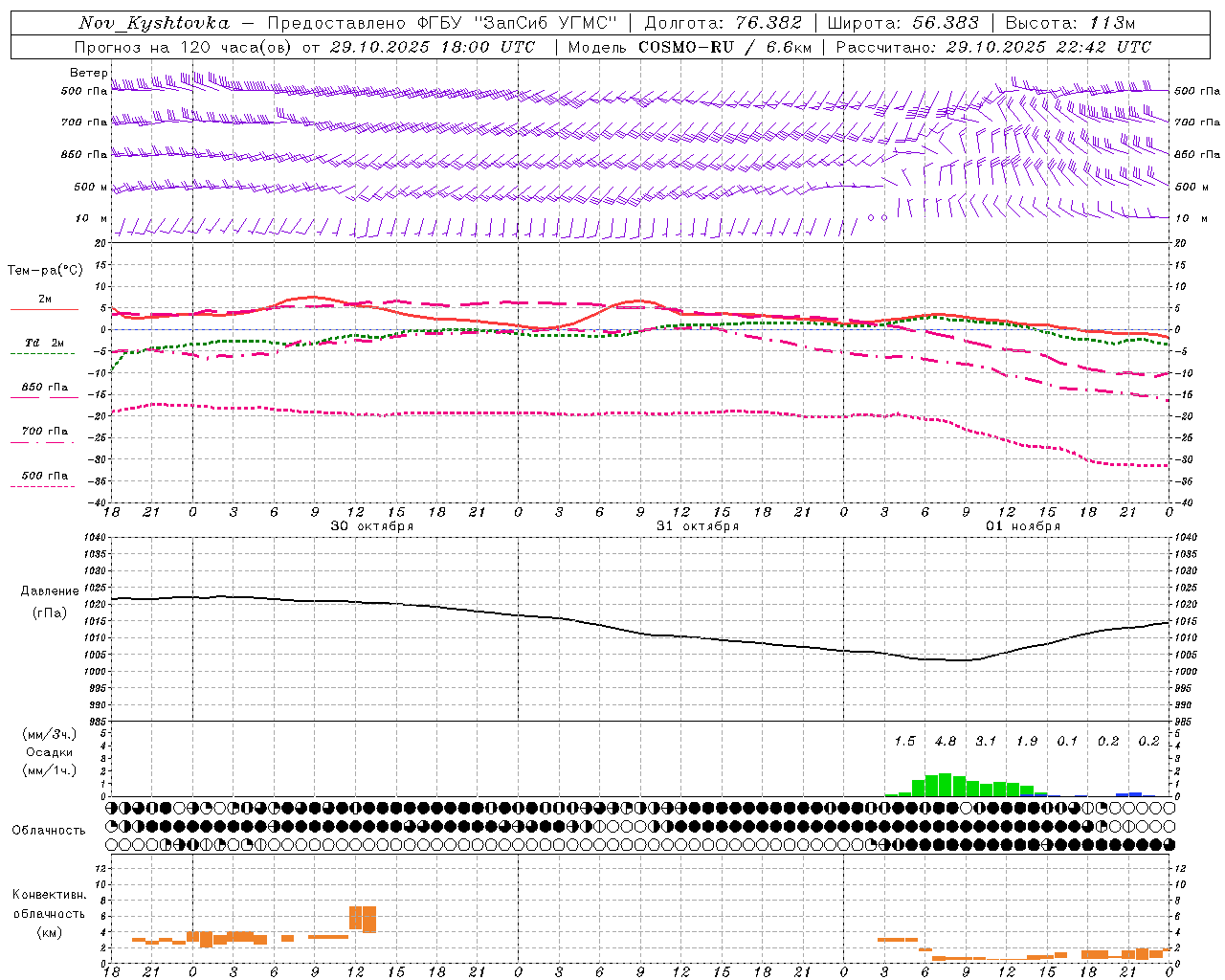Click the precipitation total 4.8
1225x980 pixels.
point(946,742)
